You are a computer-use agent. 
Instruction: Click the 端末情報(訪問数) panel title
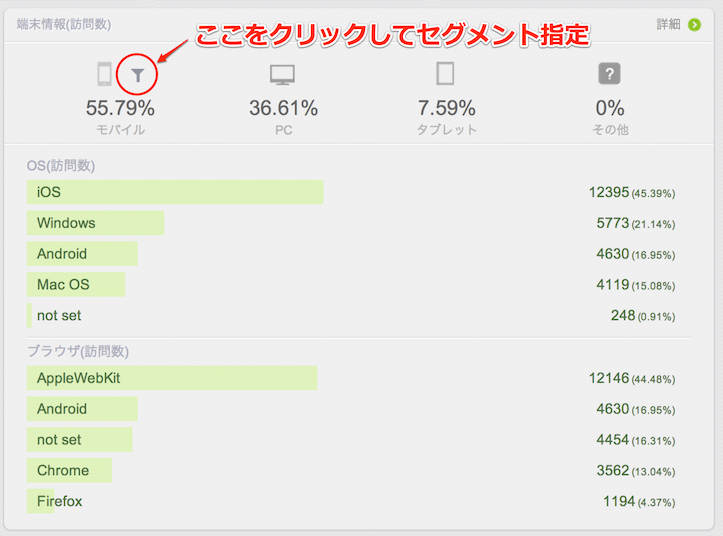64,23
